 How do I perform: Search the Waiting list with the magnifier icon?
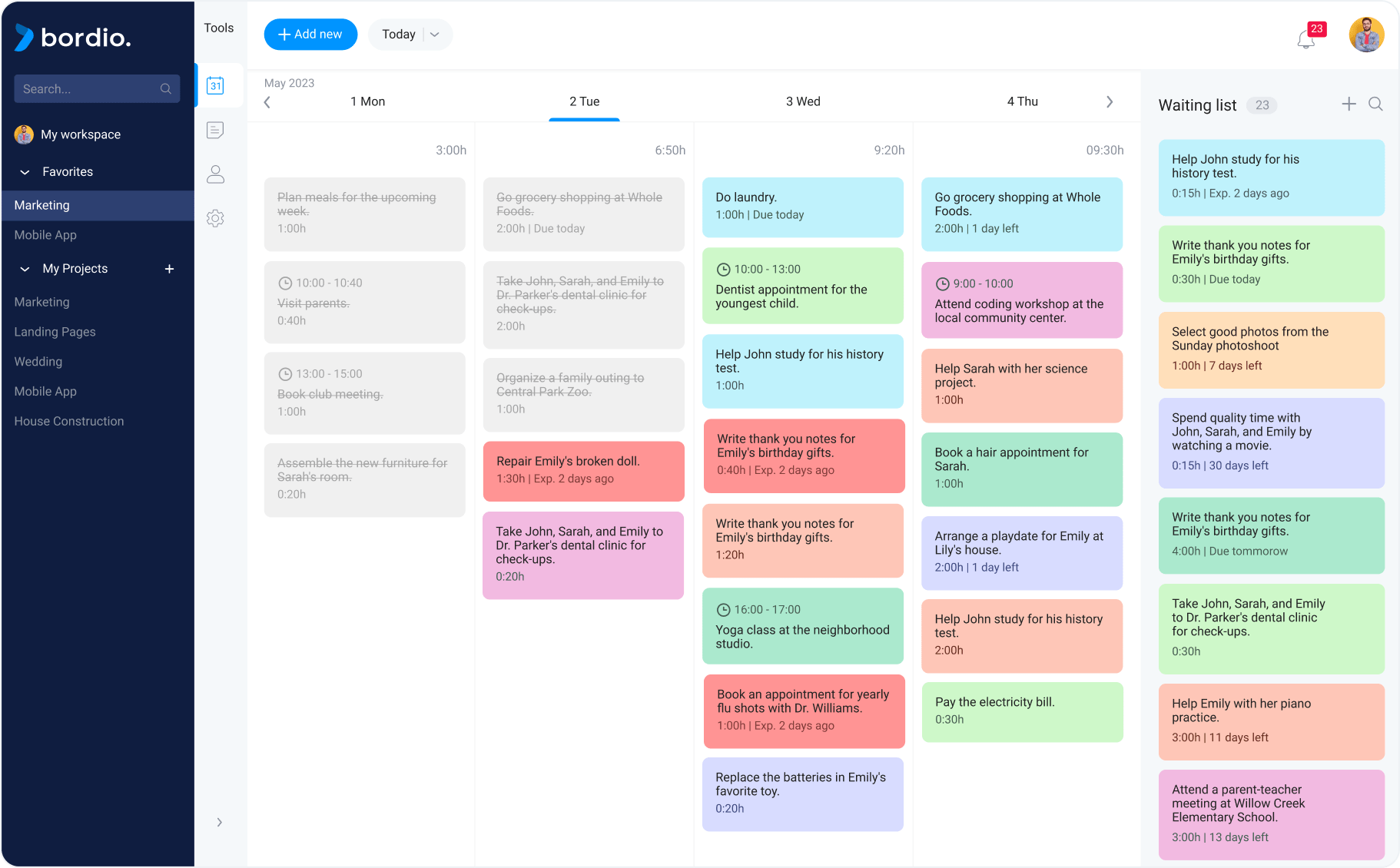(1376, 104)
